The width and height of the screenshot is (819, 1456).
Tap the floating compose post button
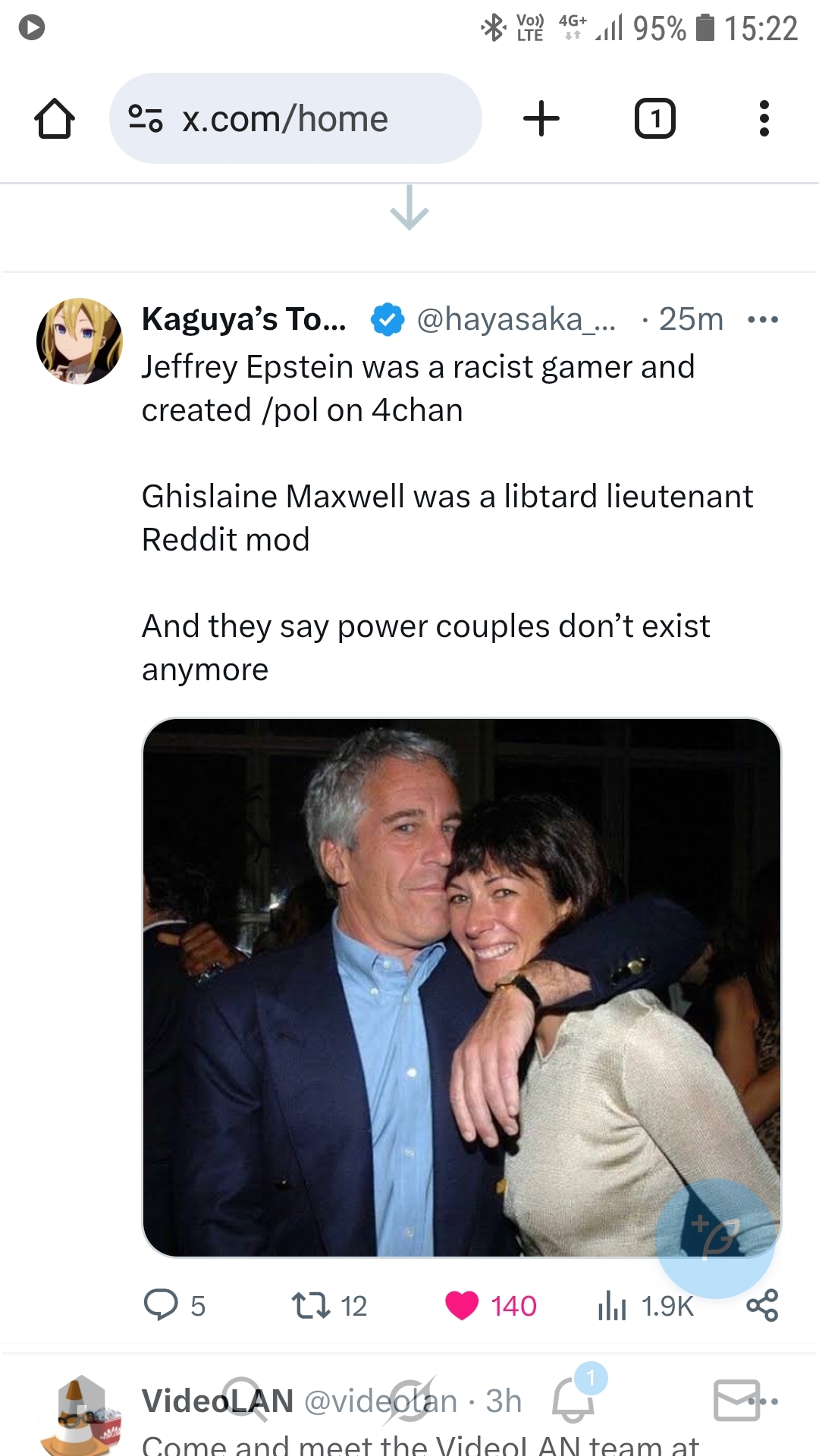pyautogui.click(x=714, y=1238)
